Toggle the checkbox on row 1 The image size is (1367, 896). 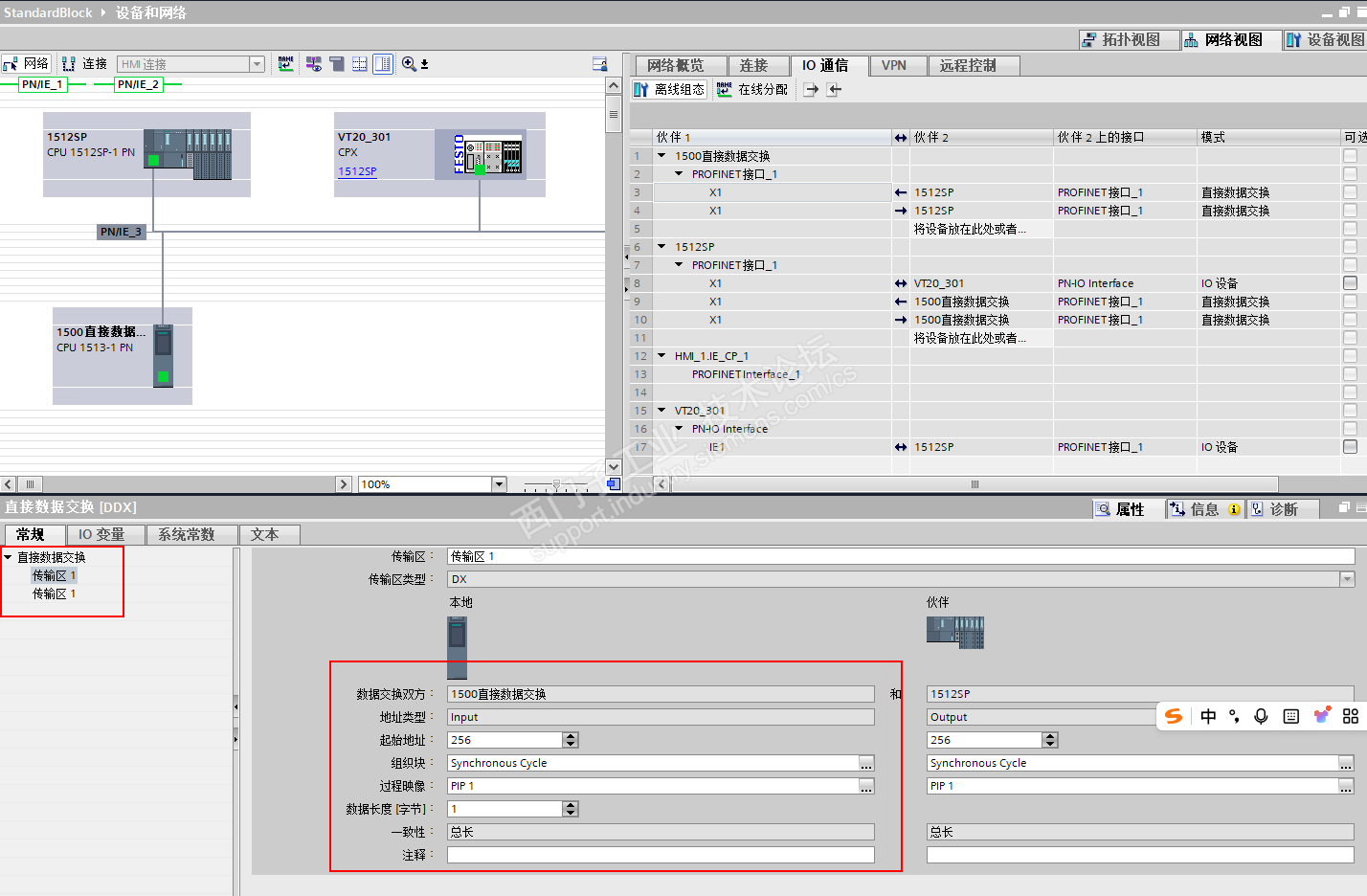pos(1350,155)
